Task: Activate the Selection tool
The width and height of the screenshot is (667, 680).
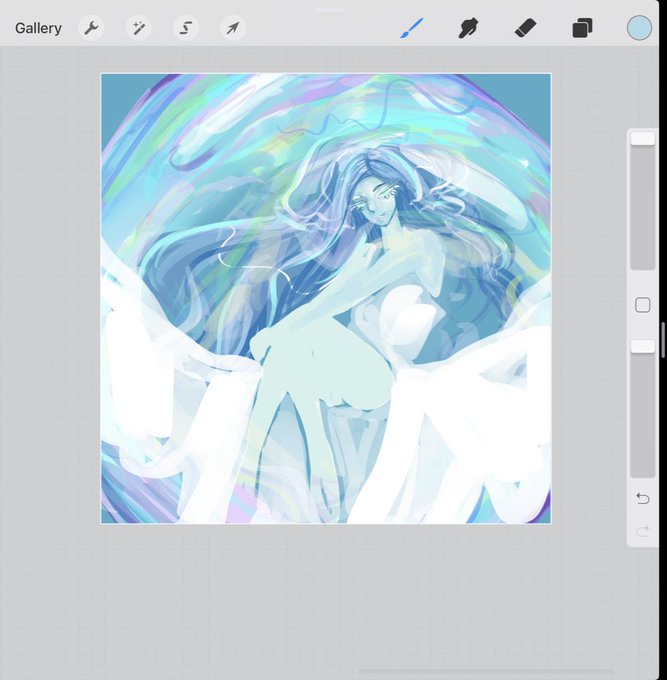Action: tap(186, 28)
